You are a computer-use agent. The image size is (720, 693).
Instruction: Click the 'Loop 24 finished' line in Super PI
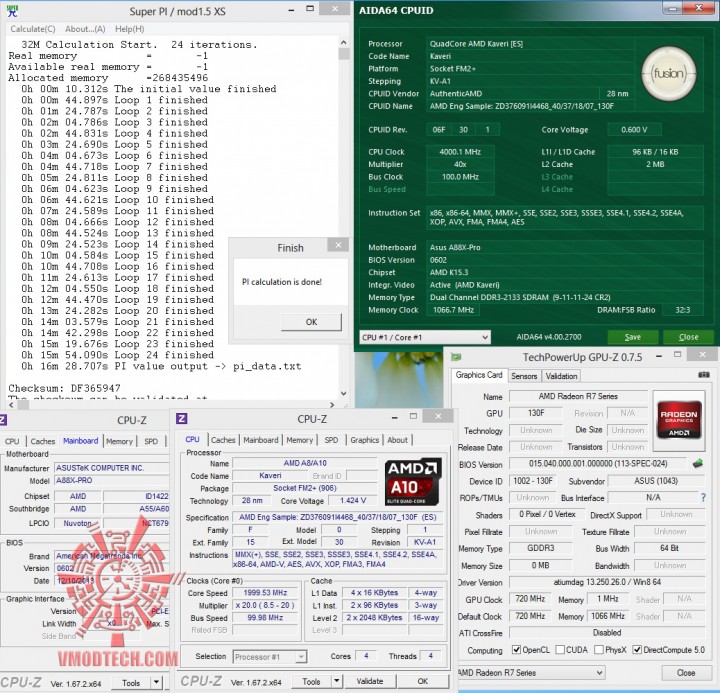point(117,355)
